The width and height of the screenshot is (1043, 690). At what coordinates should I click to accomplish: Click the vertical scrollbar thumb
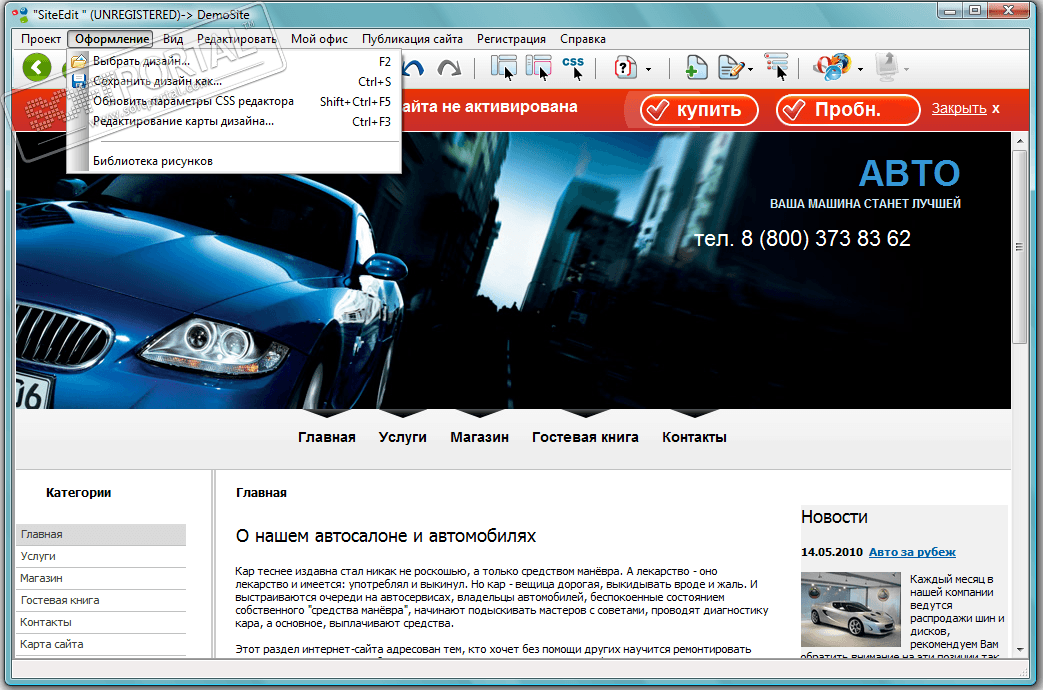coord(1019,247)
